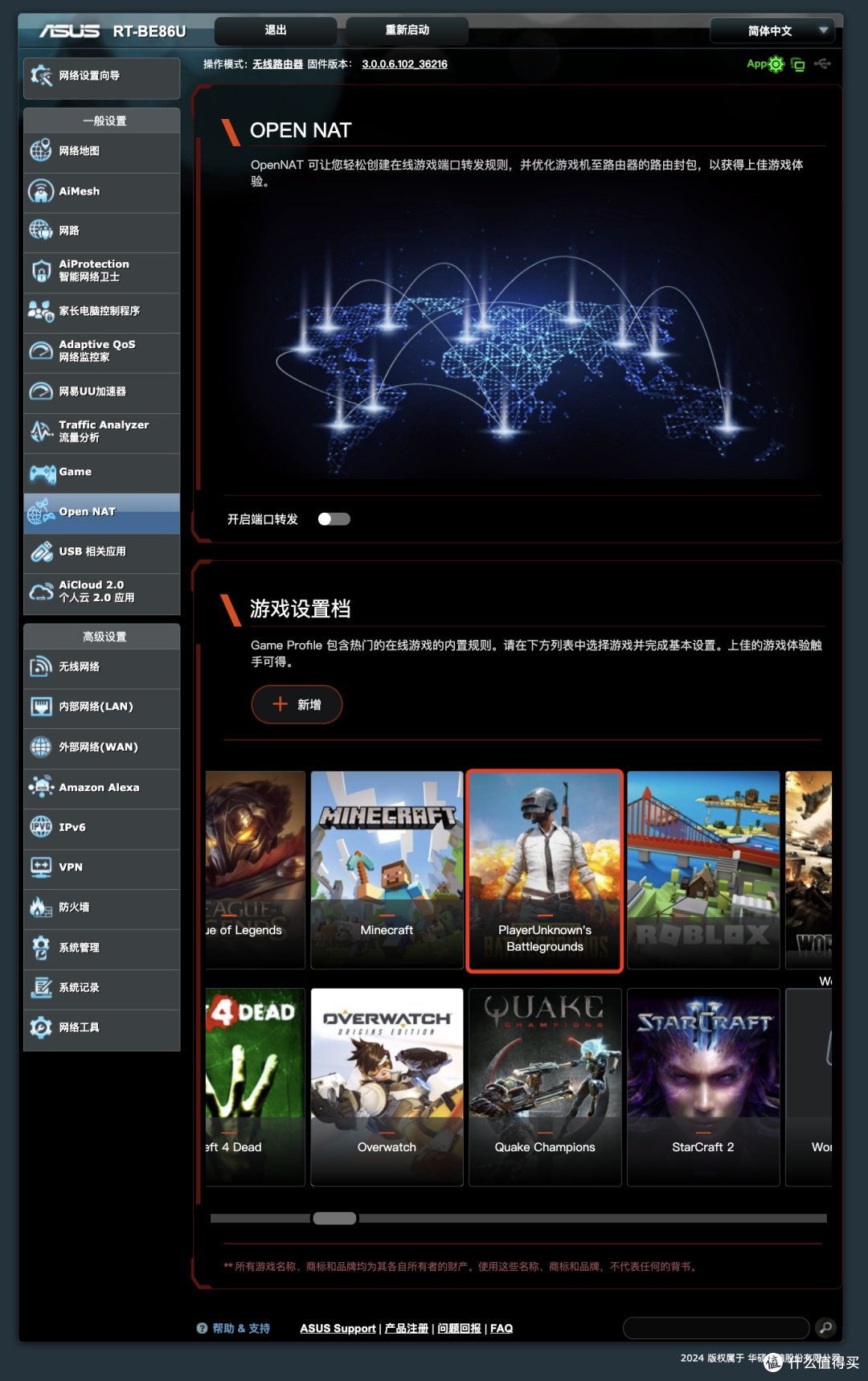Click the AiCloud 2.0 cloud icon
868x1381 pixels.
[41, 592]
